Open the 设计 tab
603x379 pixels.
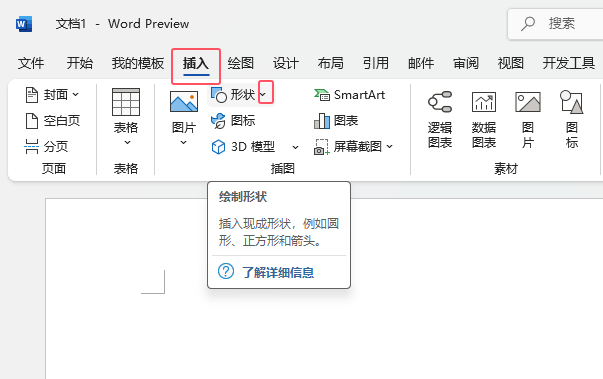(x=286, y=63)
